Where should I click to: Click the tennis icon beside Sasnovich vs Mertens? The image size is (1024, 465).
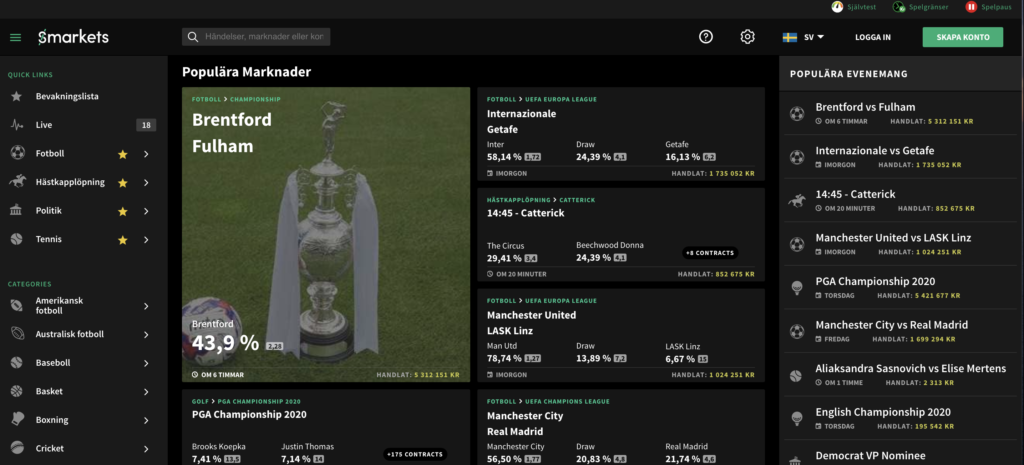[796, 376]
